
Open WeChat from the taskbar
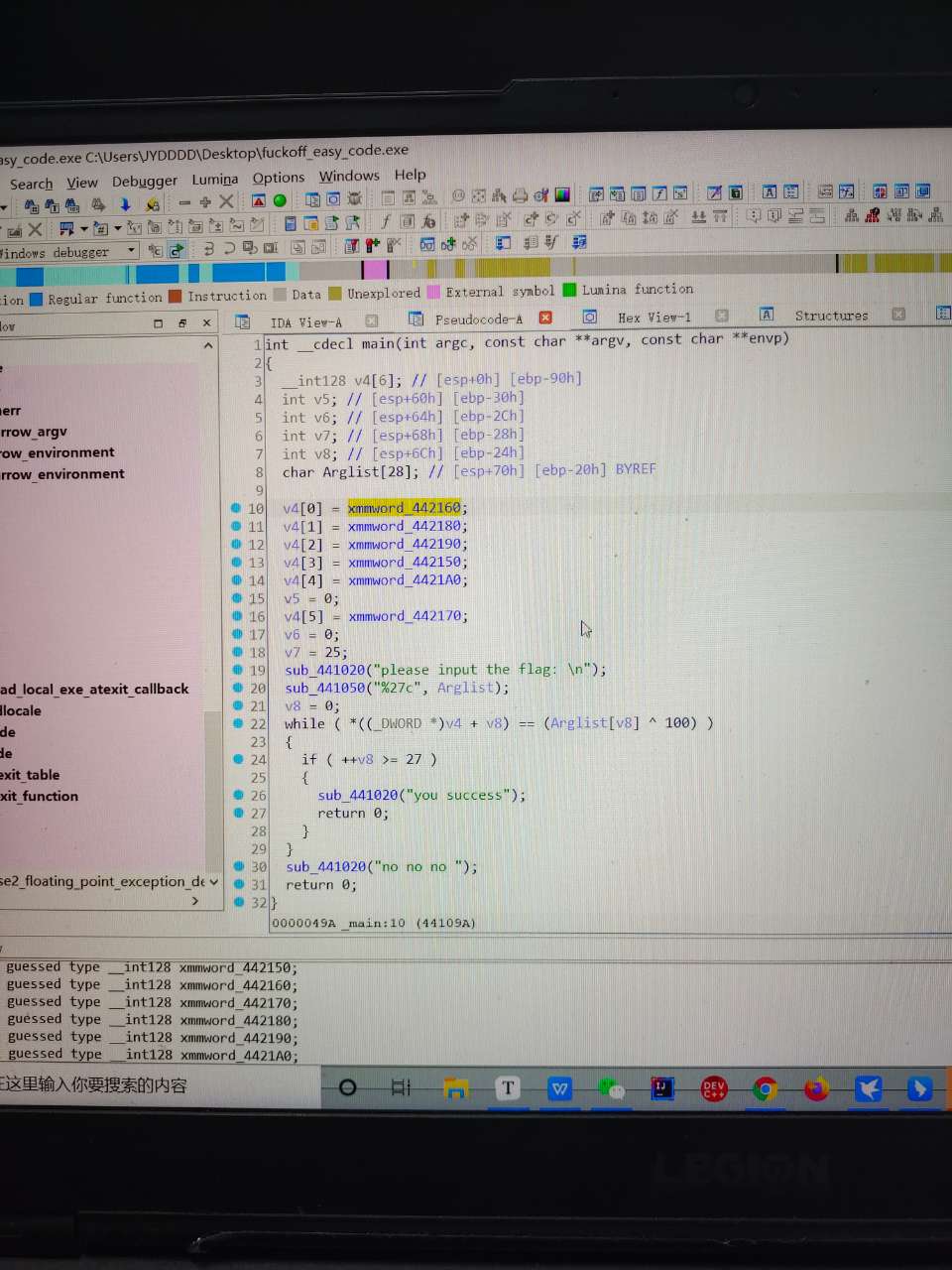pos(612,1088)
